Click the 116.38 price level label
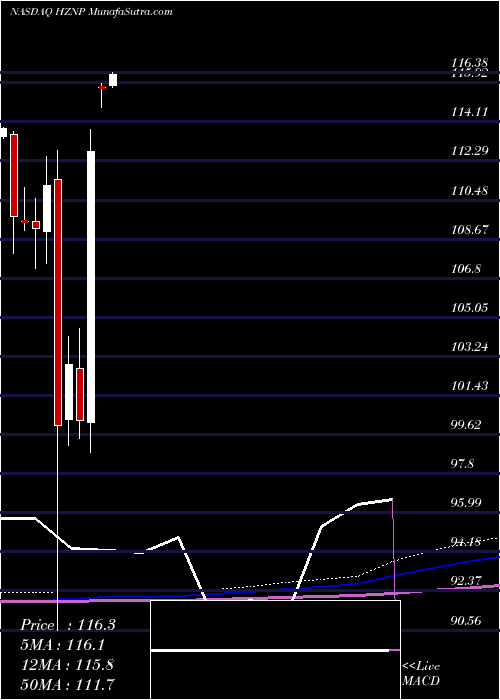This screenshot has width=500, height=700. (470, 63)
